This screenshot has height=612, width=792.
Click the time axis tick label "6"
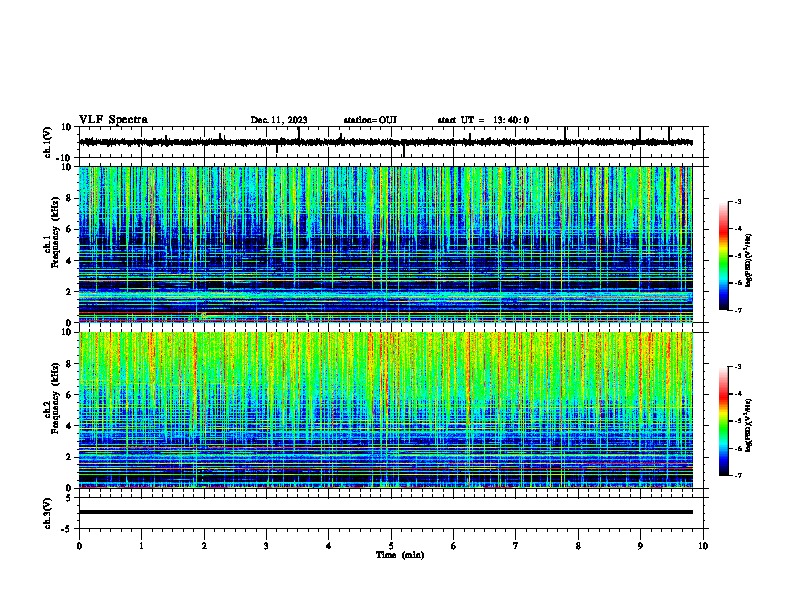(x=454, y=546)
